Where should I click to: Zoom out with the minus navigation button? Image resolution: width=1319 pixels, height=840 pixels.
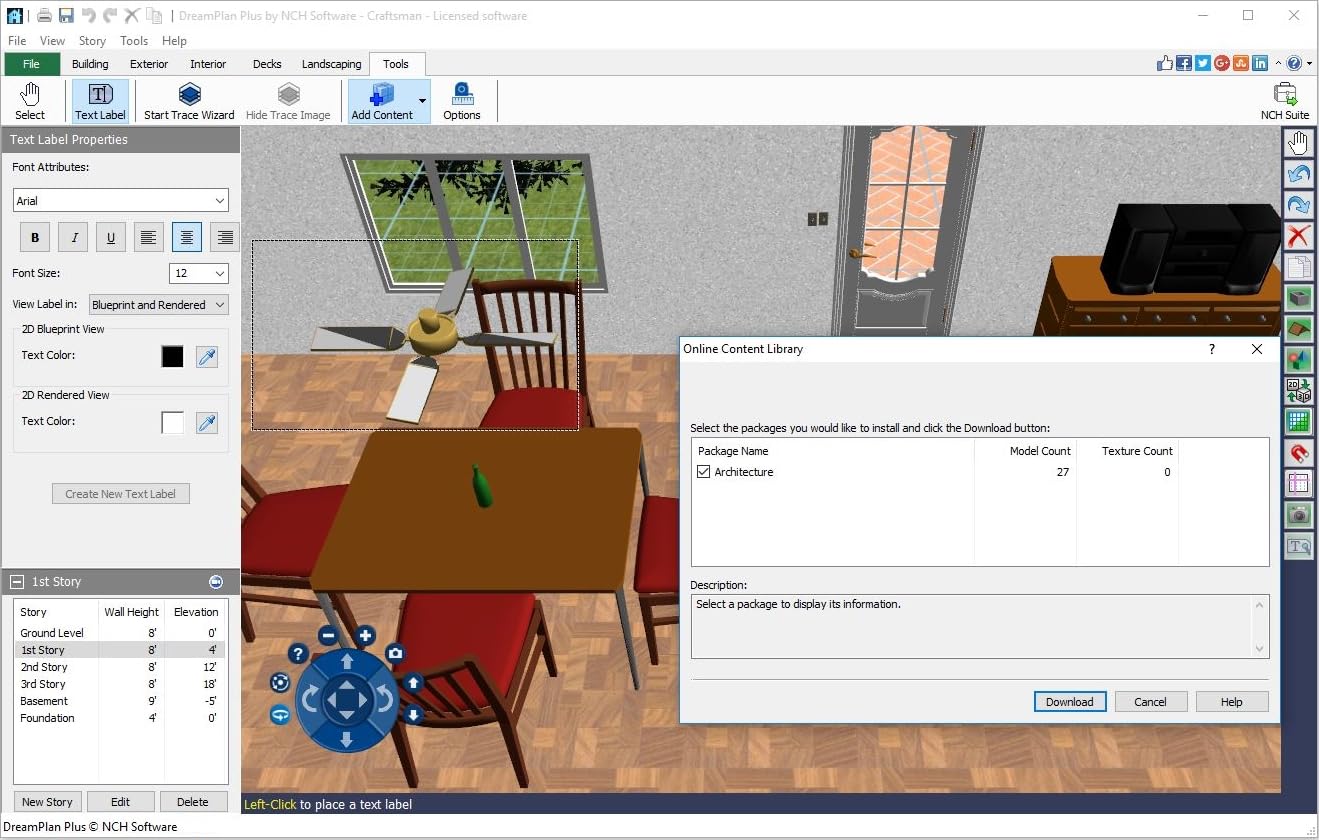pos(328,635)
